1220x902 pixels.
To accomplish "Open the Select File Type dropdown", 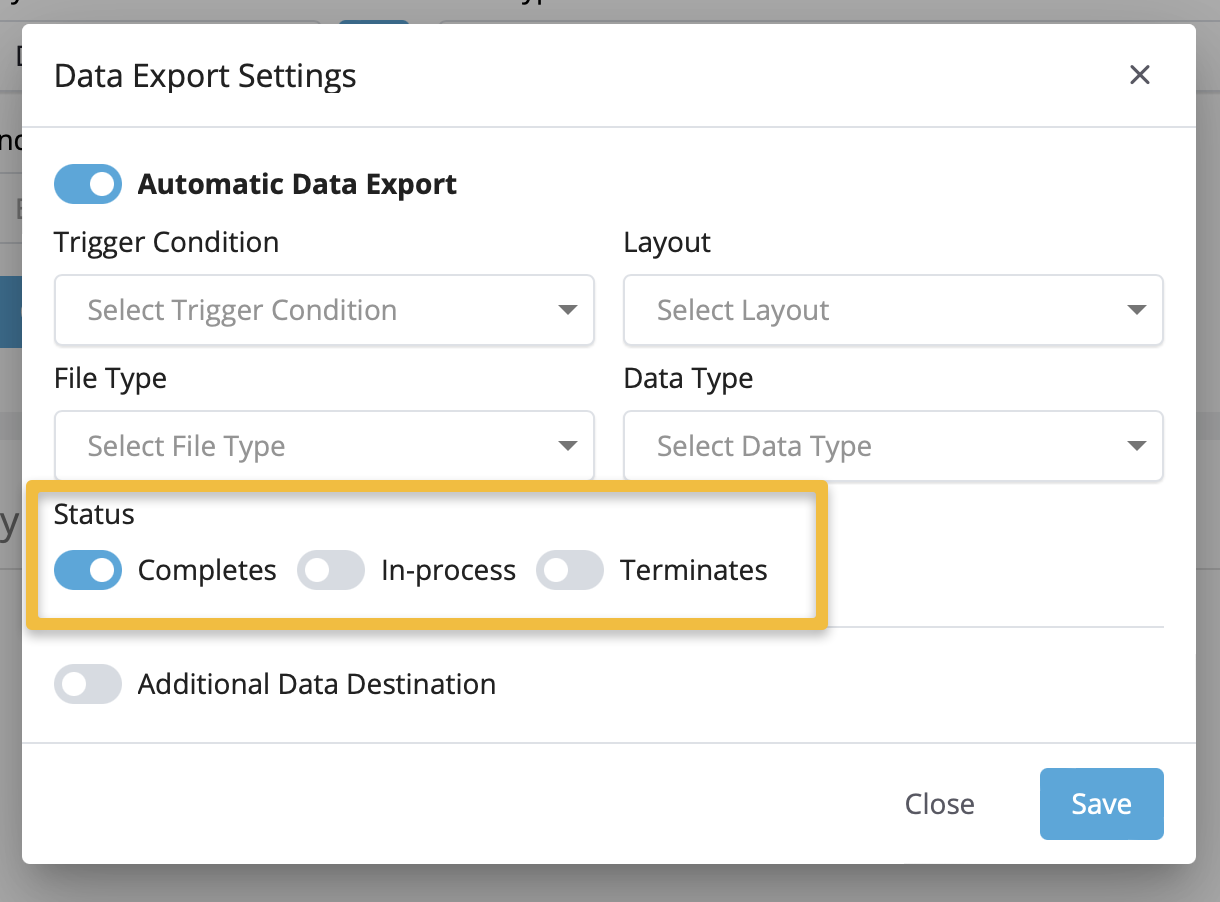I will coord(324,446).
